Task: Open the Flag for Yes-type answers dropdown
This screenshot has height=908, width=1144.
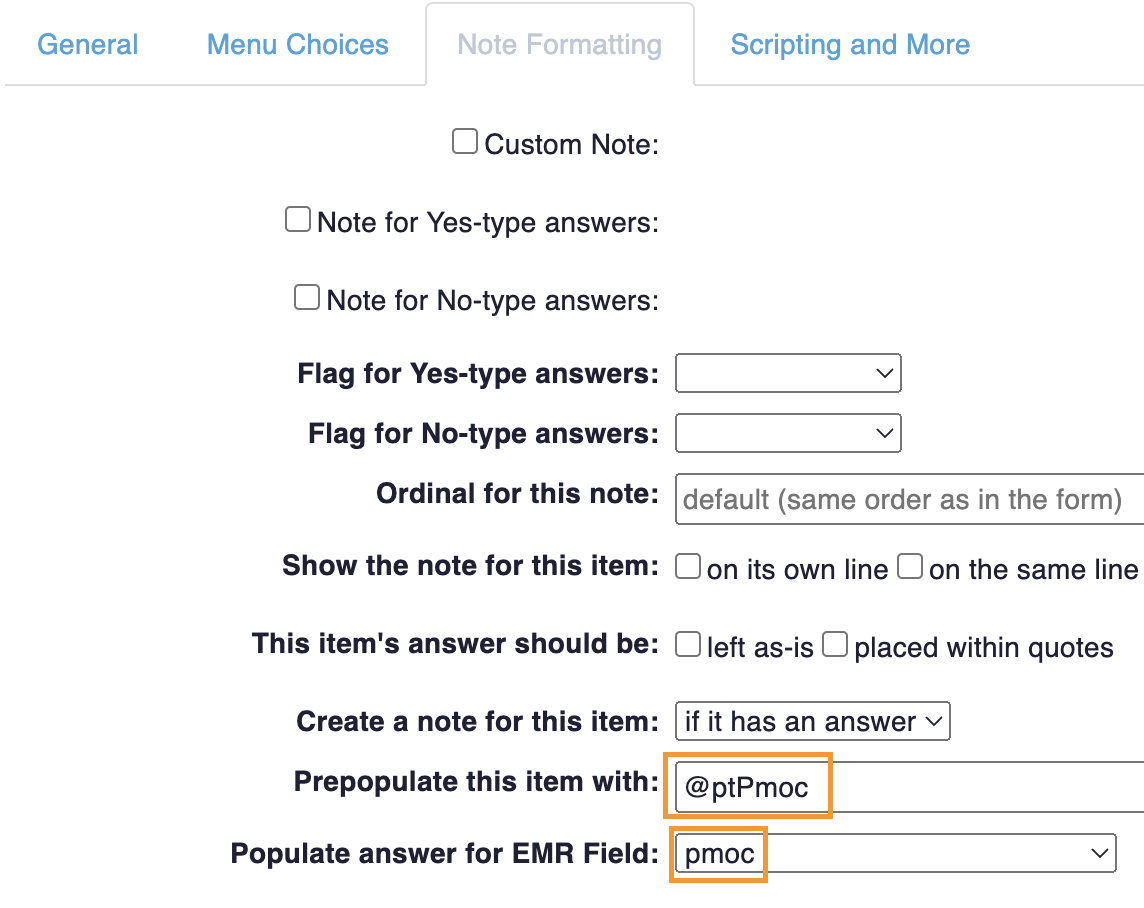Action: pyautogui.click(x=788, y=374)
